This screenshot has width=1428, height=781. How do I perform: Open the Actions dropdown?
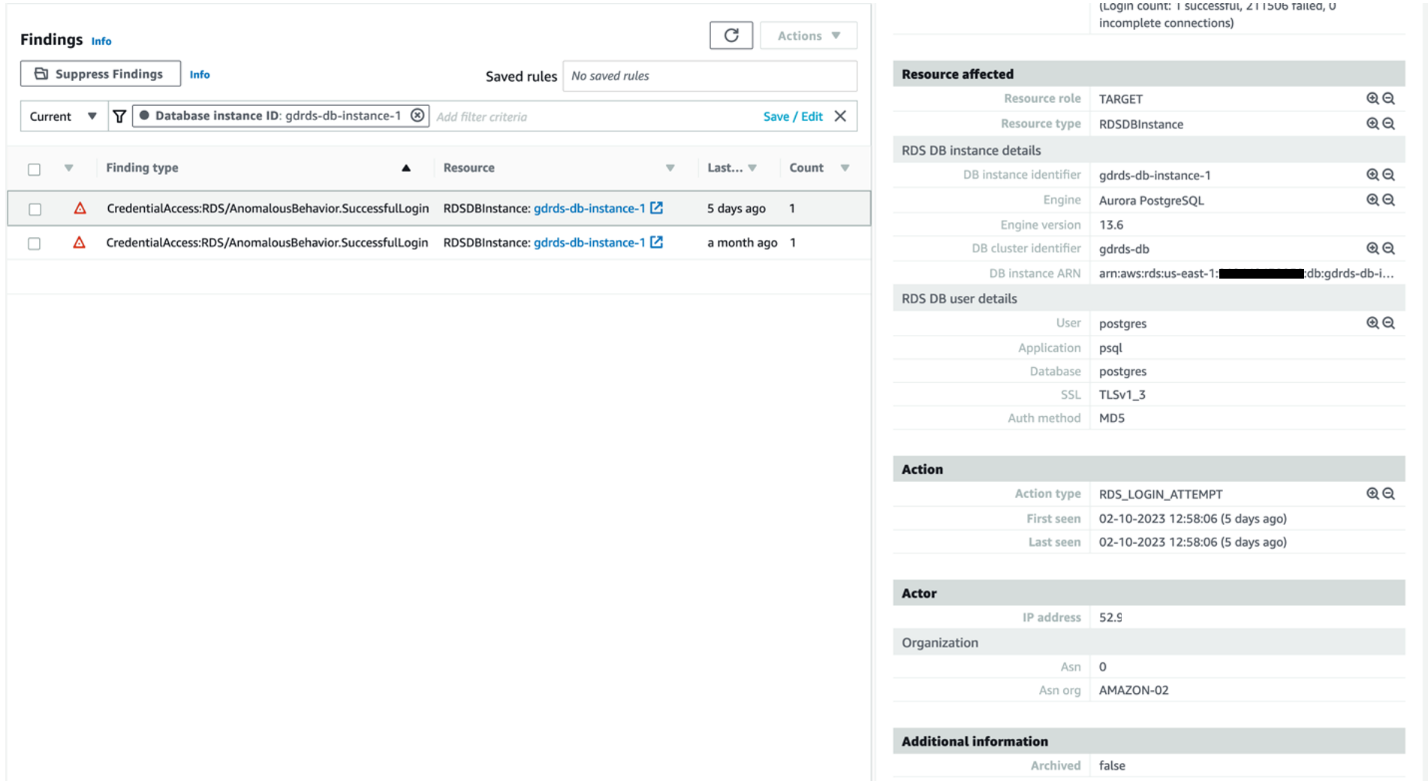(807, 35)
